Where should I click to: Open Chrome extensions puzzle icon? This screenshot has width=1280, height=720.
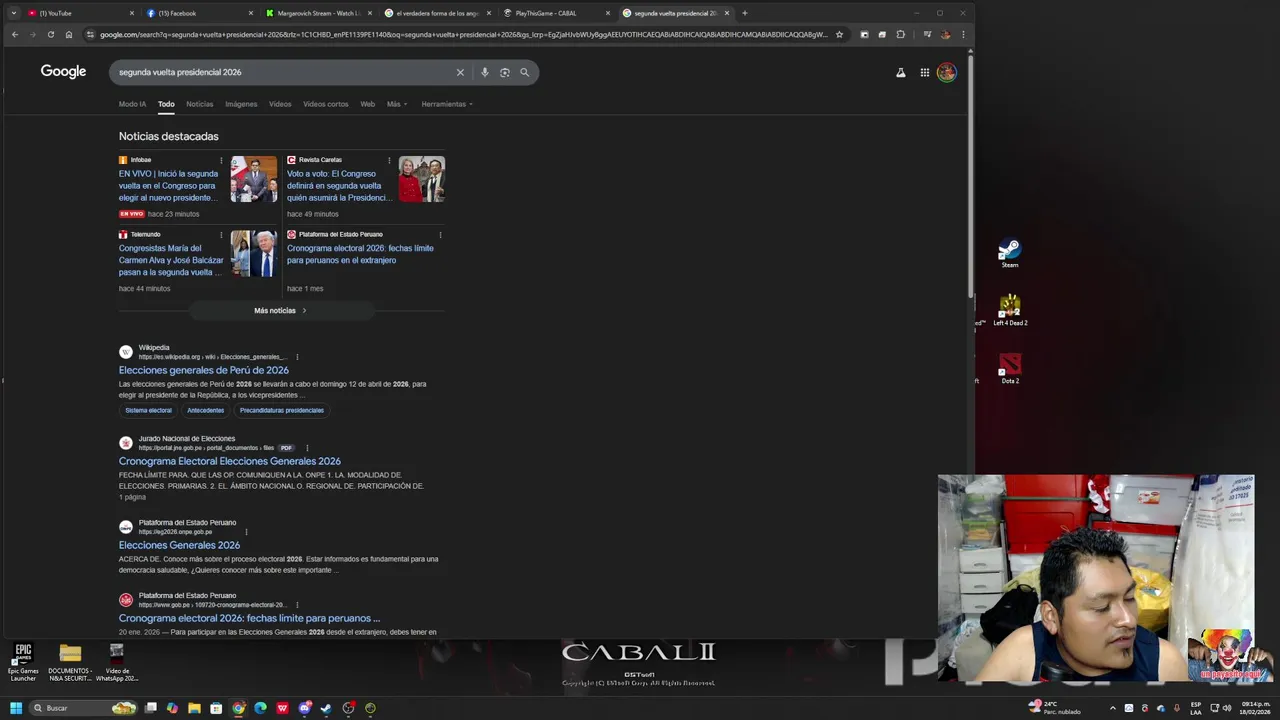pyautogui.click(x=900, y=34)
